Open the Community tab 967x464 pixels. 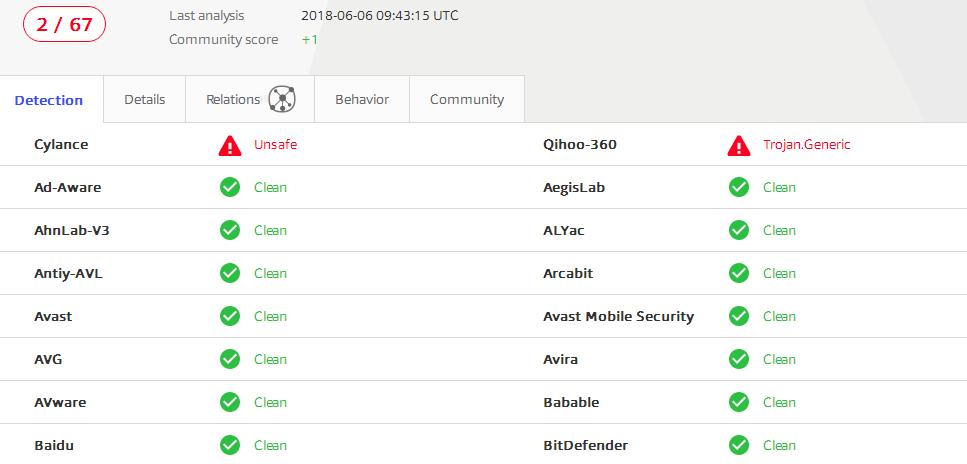pyautogui.click(x=467, y=99)
